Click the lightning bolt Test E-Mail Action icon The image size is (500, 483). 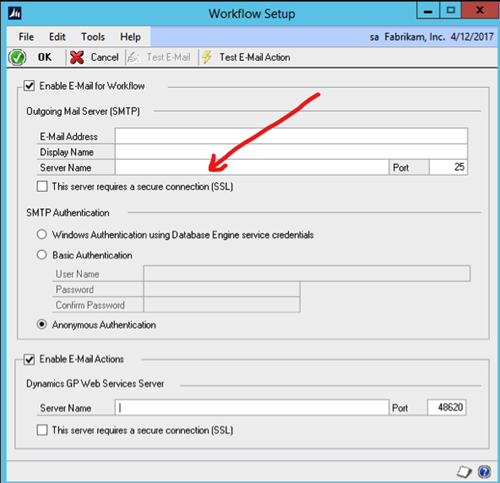point(207,57)
